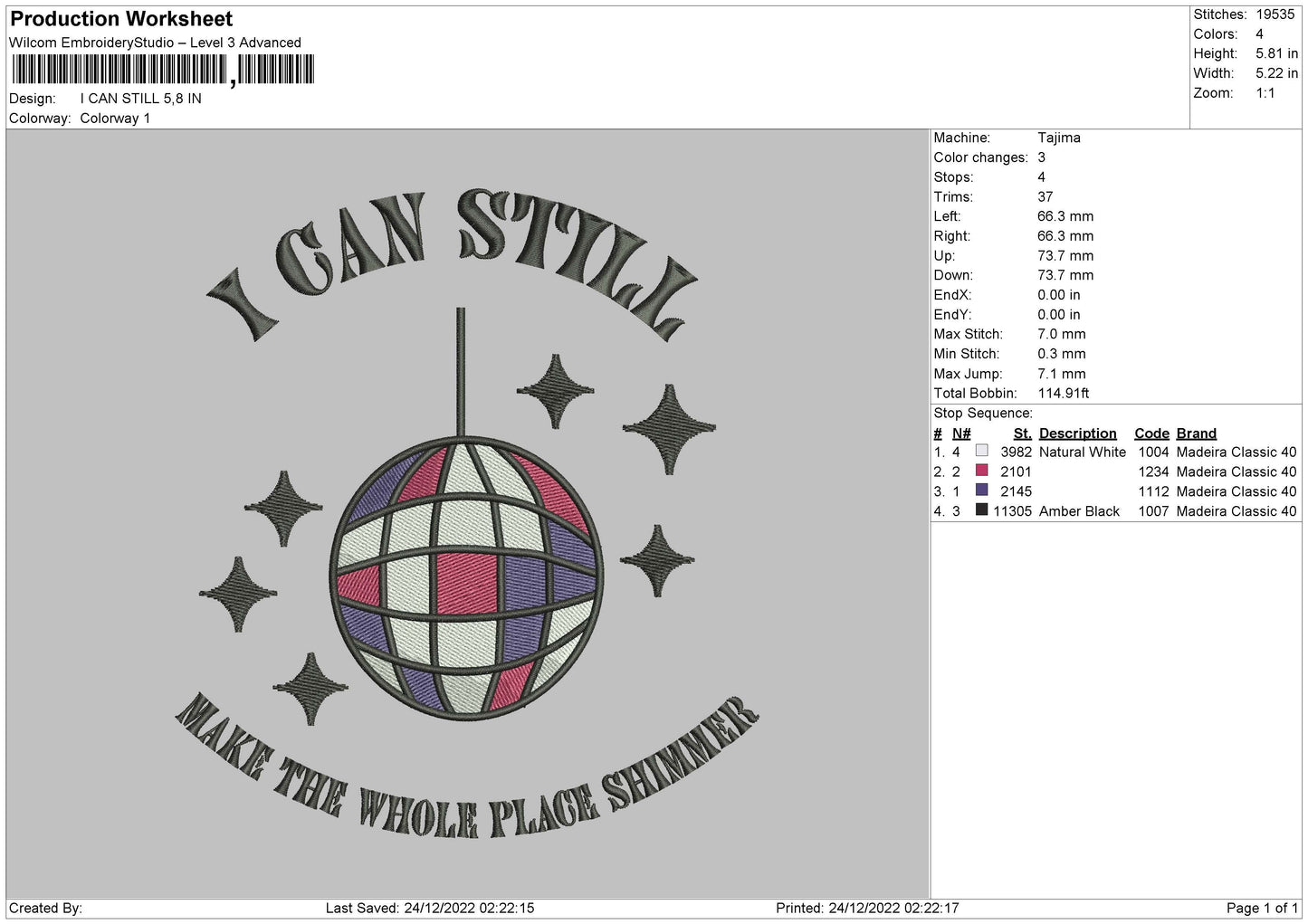The height and width of the screenshot is (924, 1308).
Task: Click the design name I CAN STILL 5,8 IN
Action: point(140,99)
